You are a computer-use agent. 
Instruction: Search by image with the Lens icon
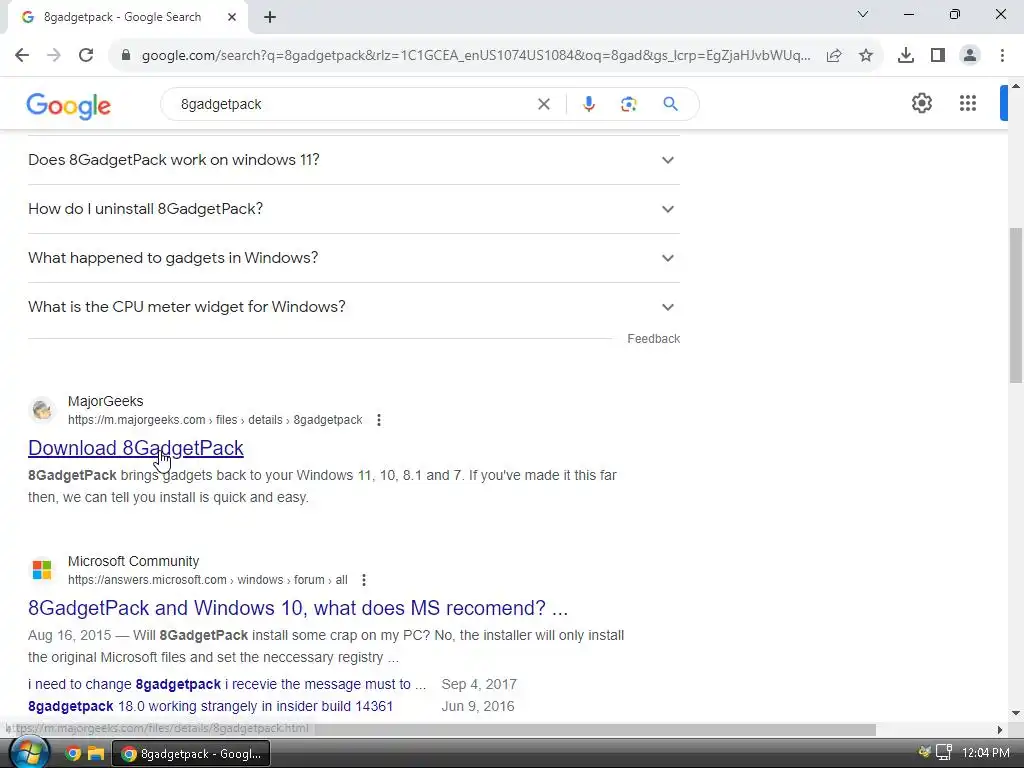628,104
